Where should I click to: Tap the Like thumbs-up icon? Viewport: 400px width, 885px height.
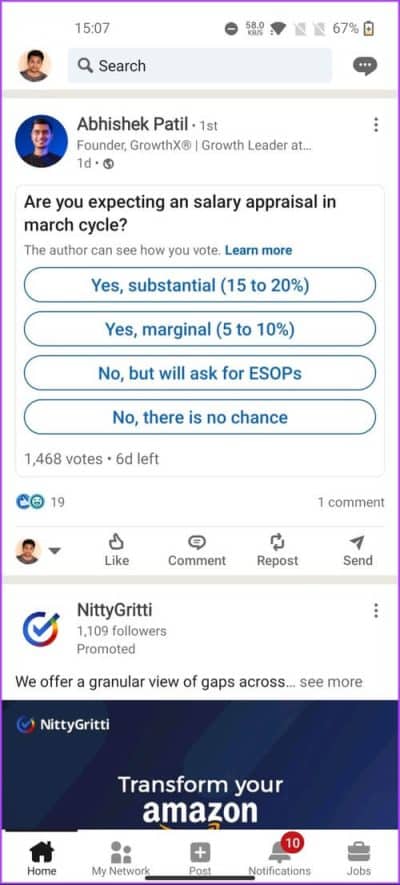116,542
